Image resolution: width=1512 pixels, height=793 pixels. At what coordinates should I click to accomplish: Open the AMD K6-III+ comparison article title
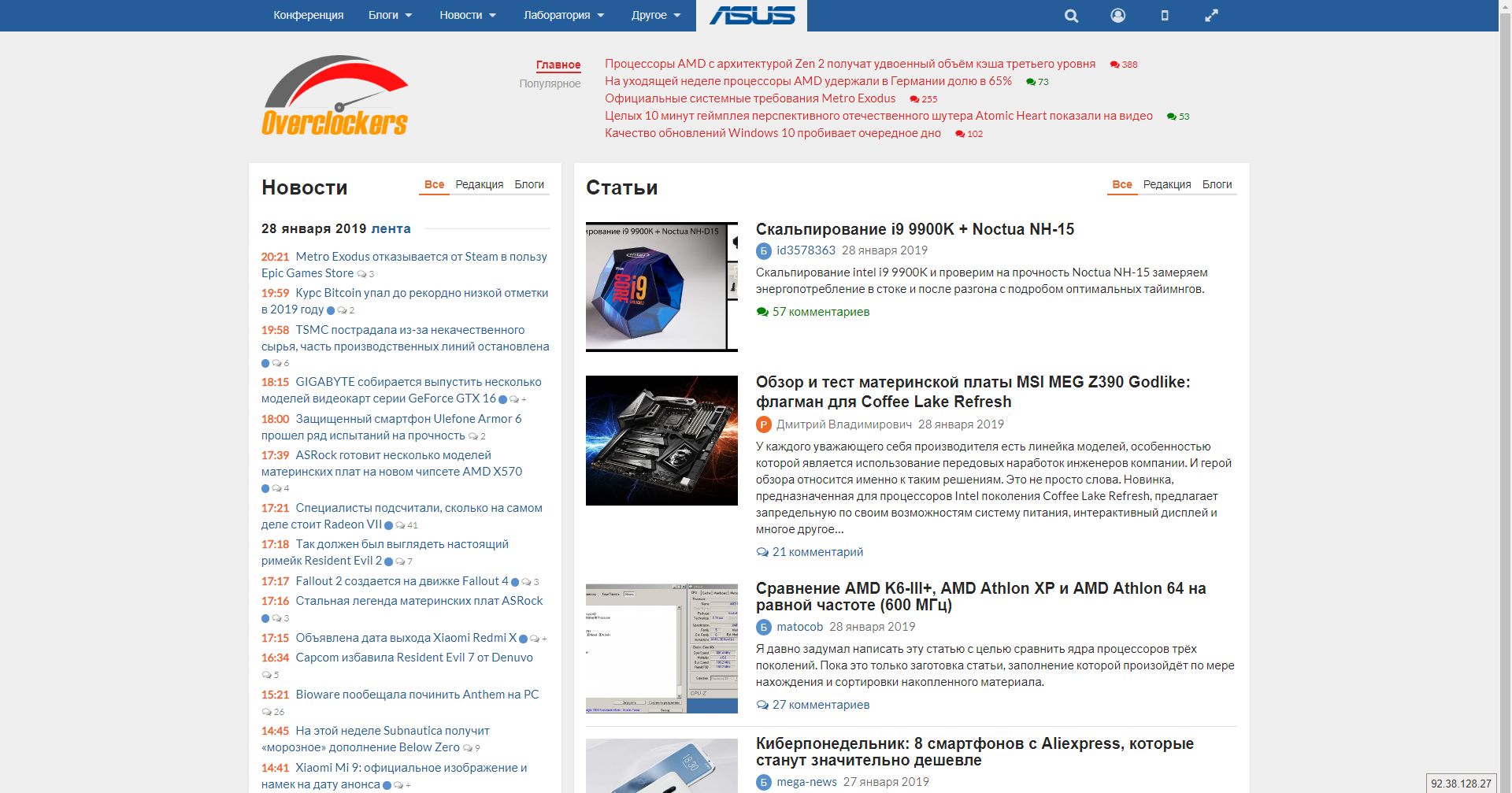(x=980, y=597)
